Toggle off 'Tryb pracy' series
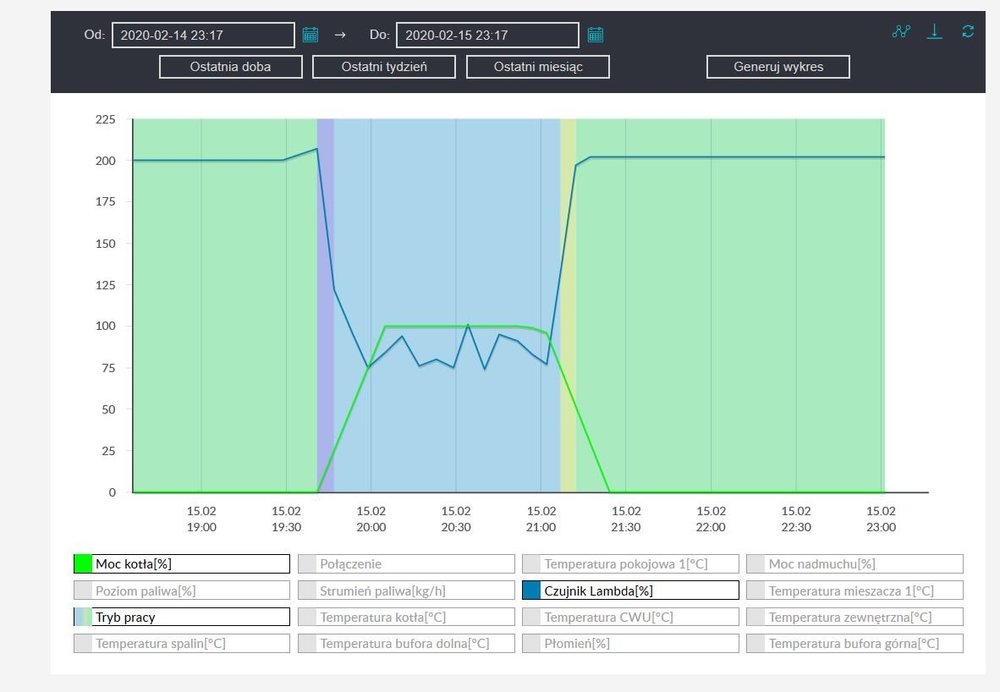 (190, 617)
